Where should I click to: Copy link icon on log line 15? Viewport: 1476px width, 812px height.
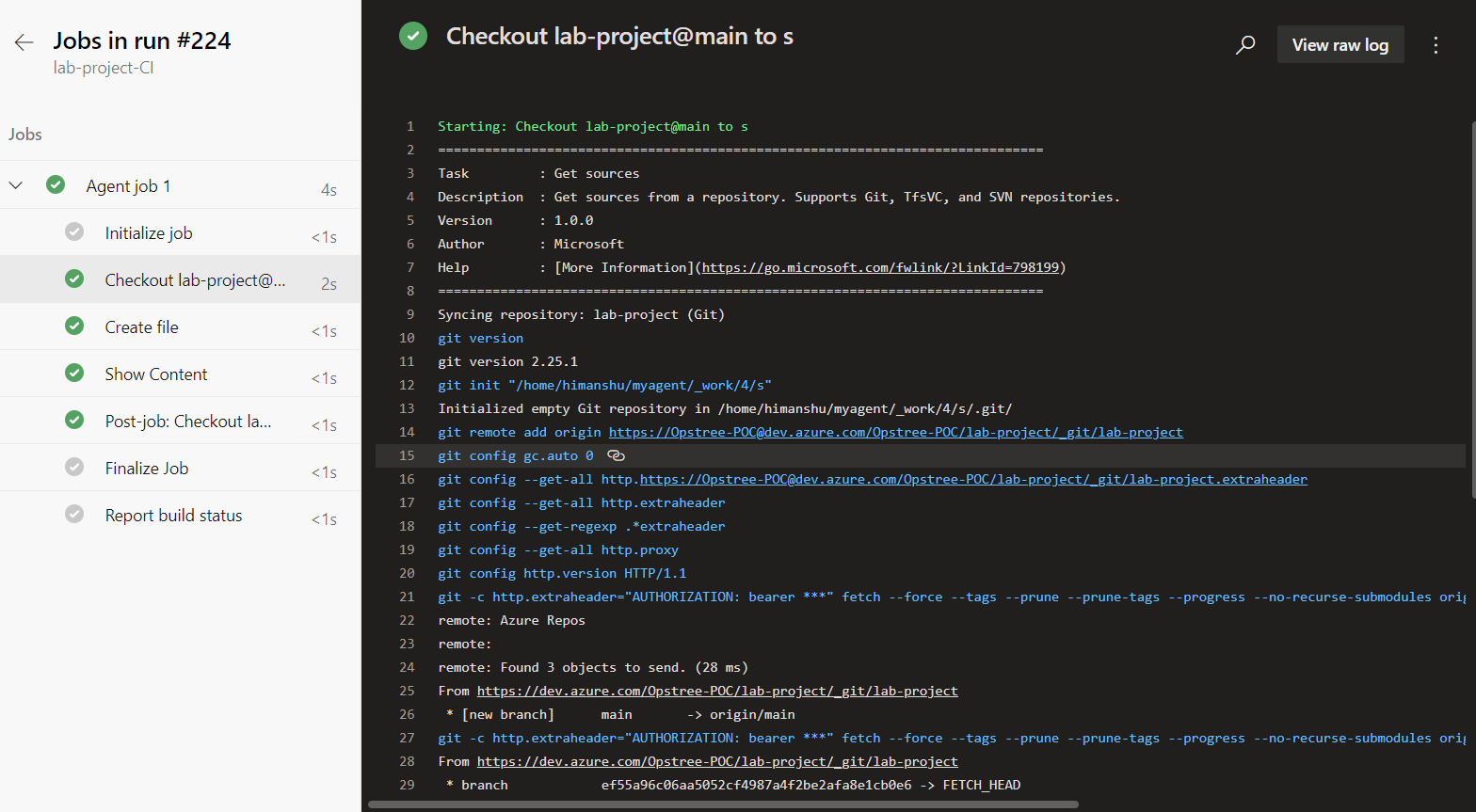[616, 455]
